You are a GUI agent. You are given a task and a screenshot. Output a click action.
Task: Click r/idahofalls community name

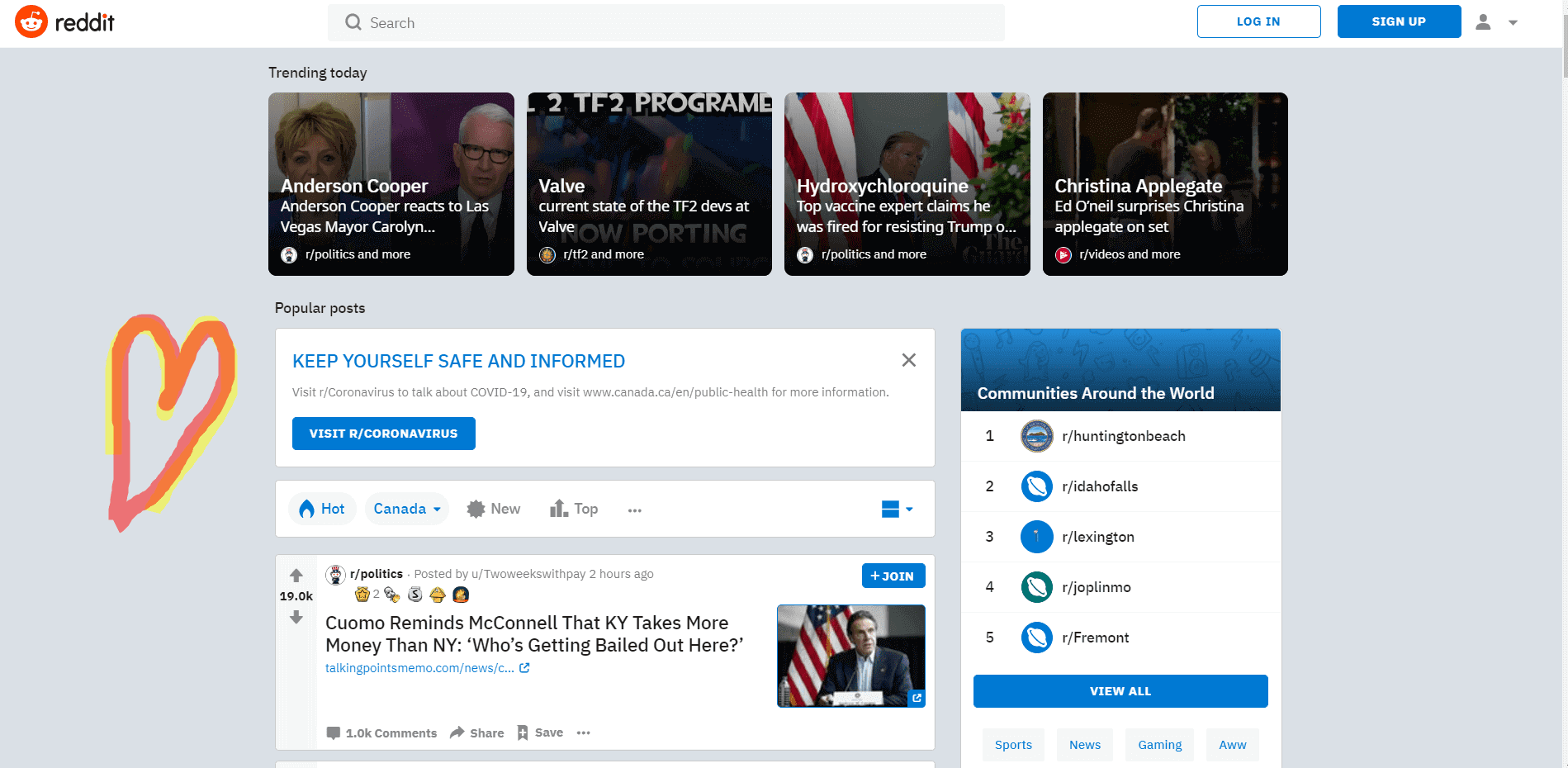tap(1100, 486)
